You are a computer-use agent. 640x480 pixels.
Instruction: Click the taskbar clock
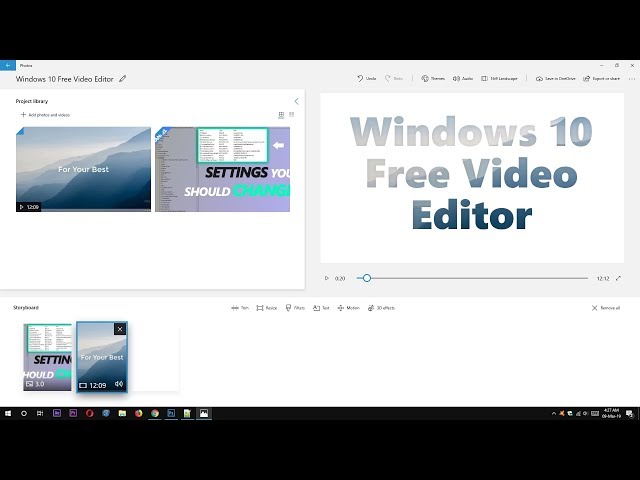611,413
